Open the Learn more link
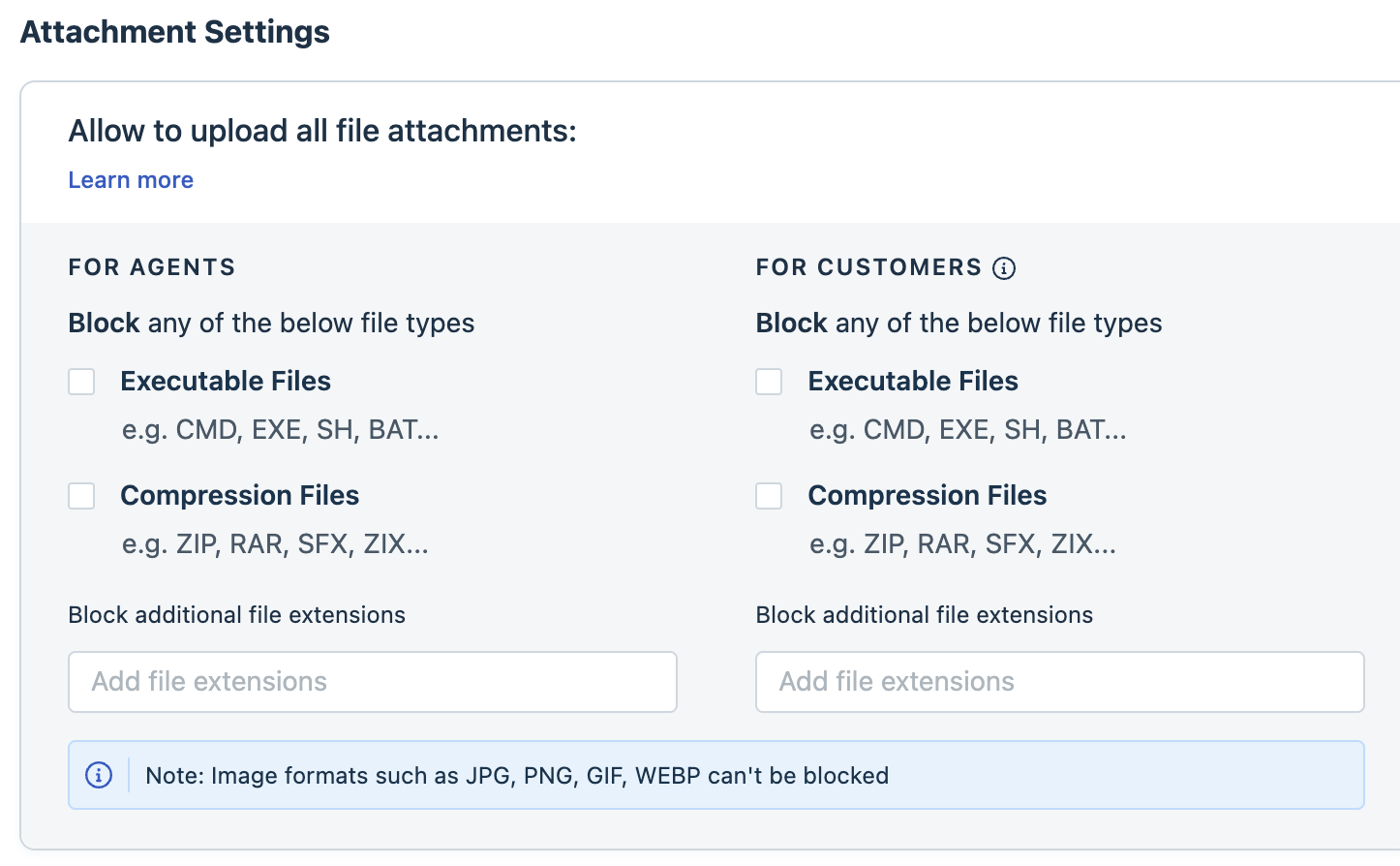The height and width of the screenshot is (866, 1400). [131, 180]
